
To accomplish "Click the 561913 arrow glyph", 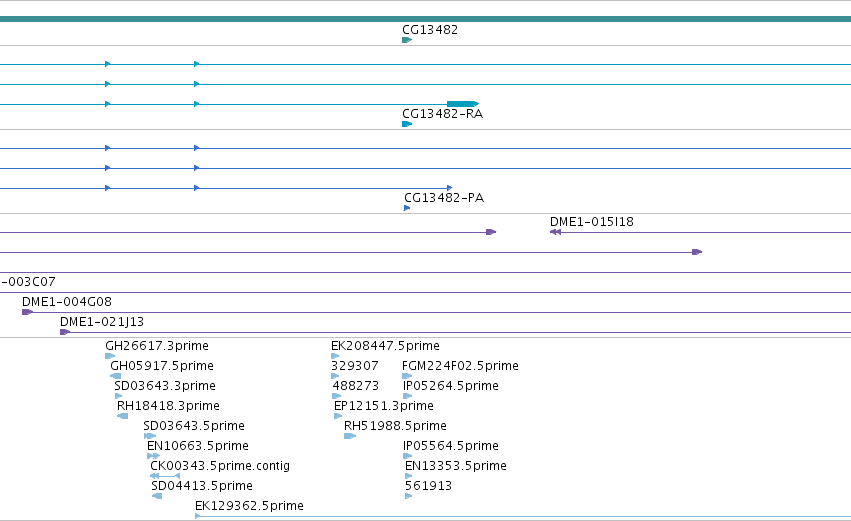I will click(x=409, y=496).
